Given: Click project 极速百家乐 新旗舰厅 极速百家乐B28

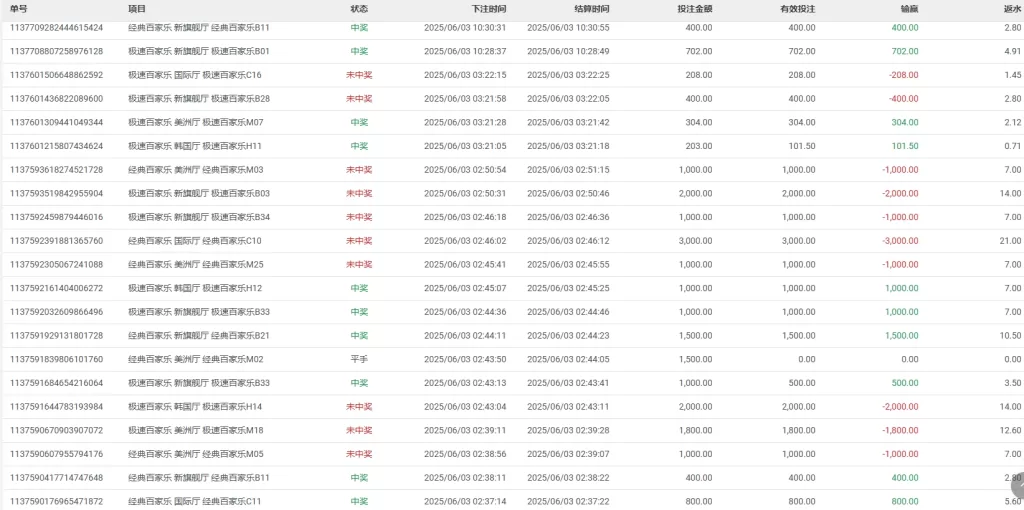Looking at the screenshot, I should pyautogui.click(x=199, y=99).
